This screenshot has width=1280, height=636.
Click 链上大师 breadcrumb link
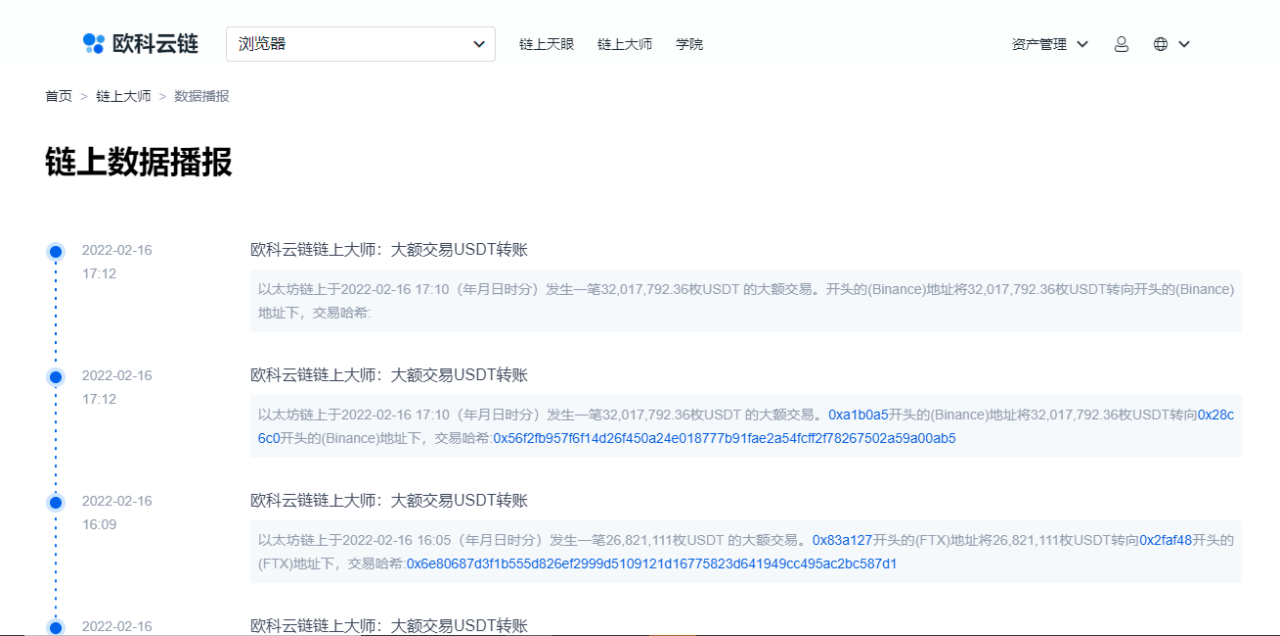click(123, 96)
